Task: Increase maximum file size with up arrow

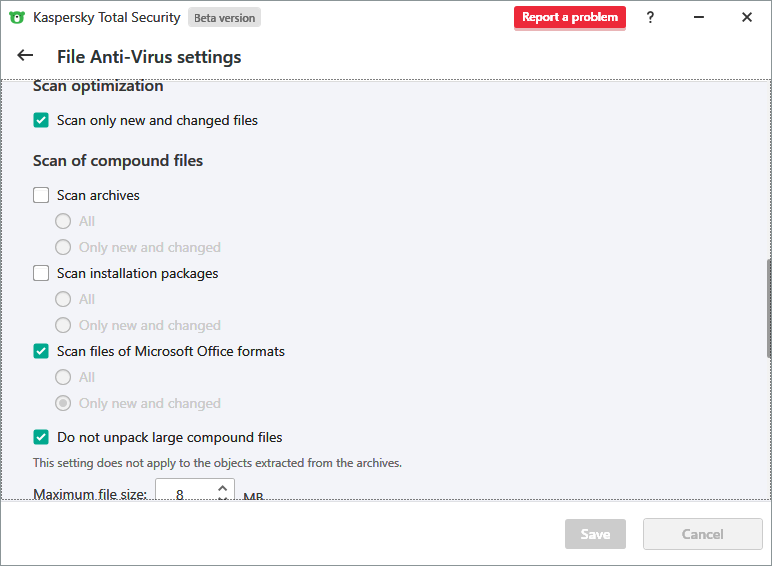Action: 222,488
